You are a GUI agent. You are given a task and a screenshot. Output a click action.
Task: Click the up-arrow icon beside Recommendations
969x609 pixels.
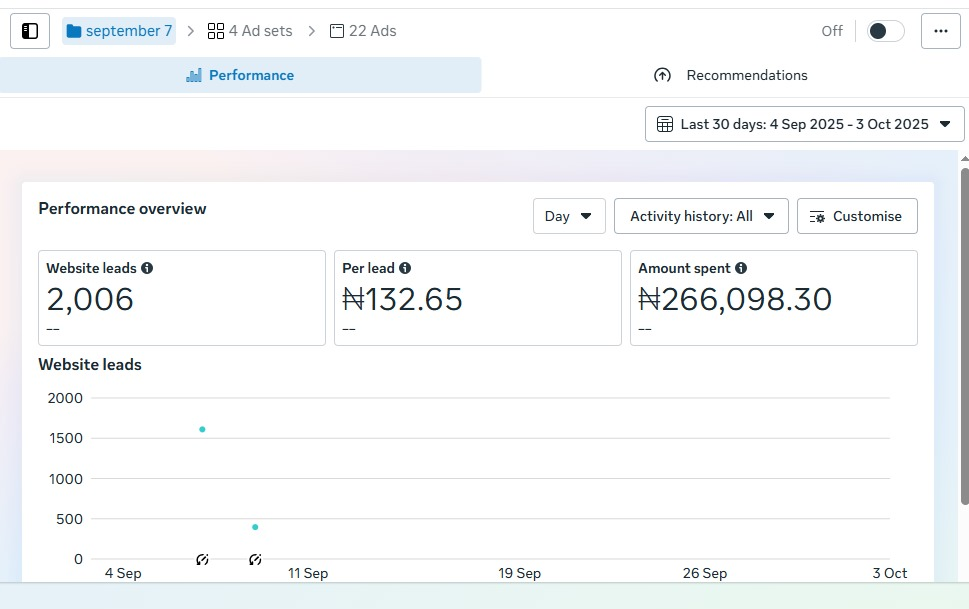(662, 75)
